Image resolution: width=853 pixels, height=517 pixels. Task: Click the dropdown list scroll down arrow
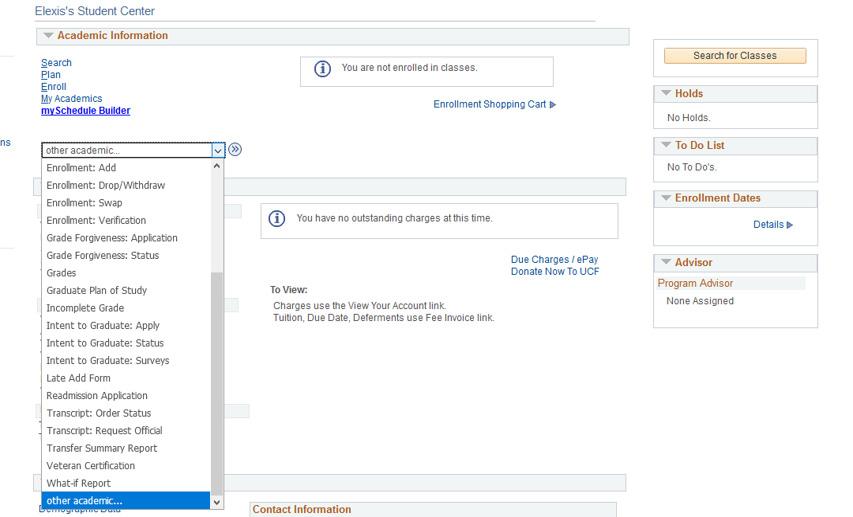click(217, 502)
